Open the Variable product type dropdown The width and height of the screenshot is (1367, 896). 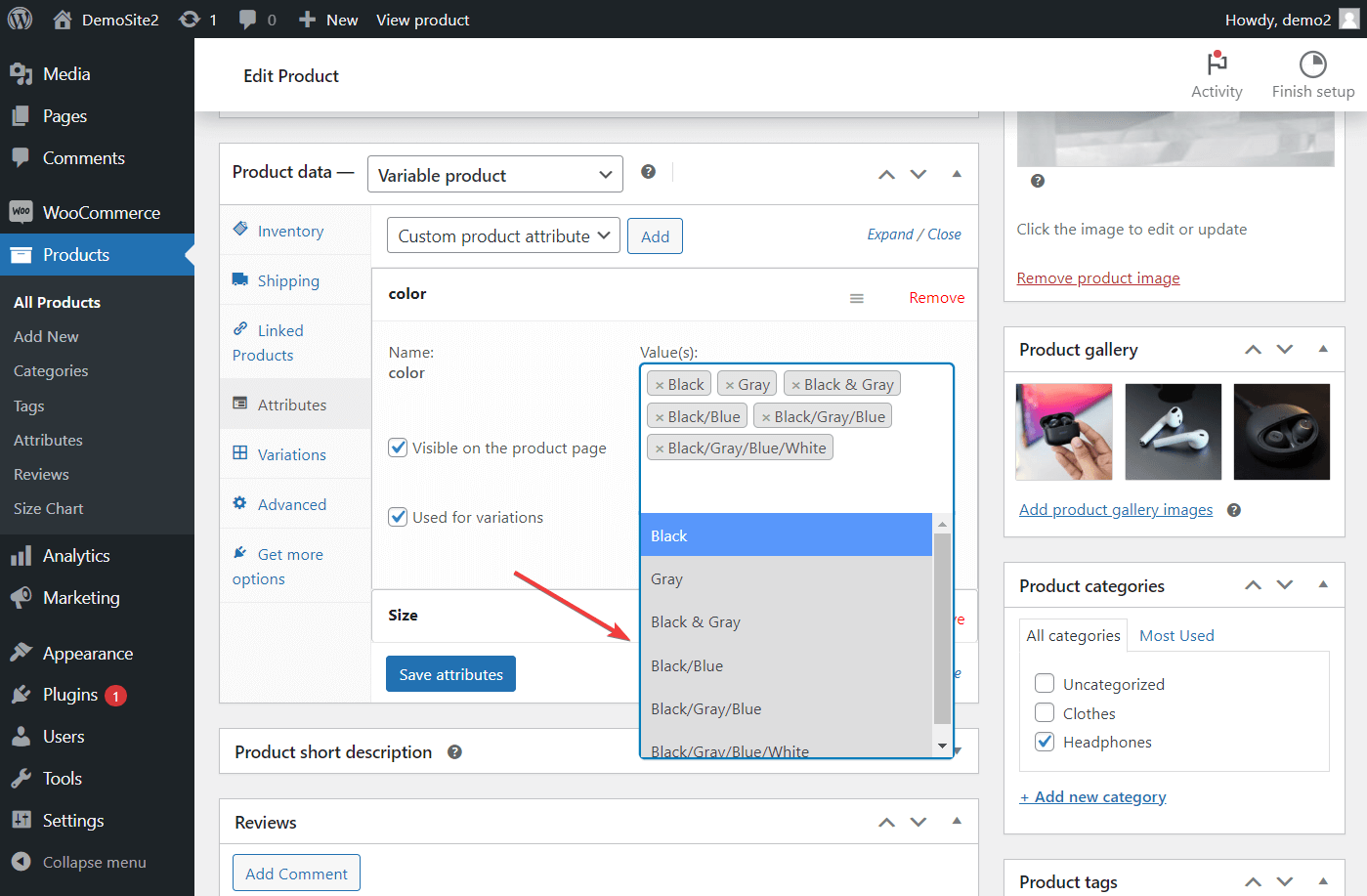pyautogui.click(x=495, y=175)
